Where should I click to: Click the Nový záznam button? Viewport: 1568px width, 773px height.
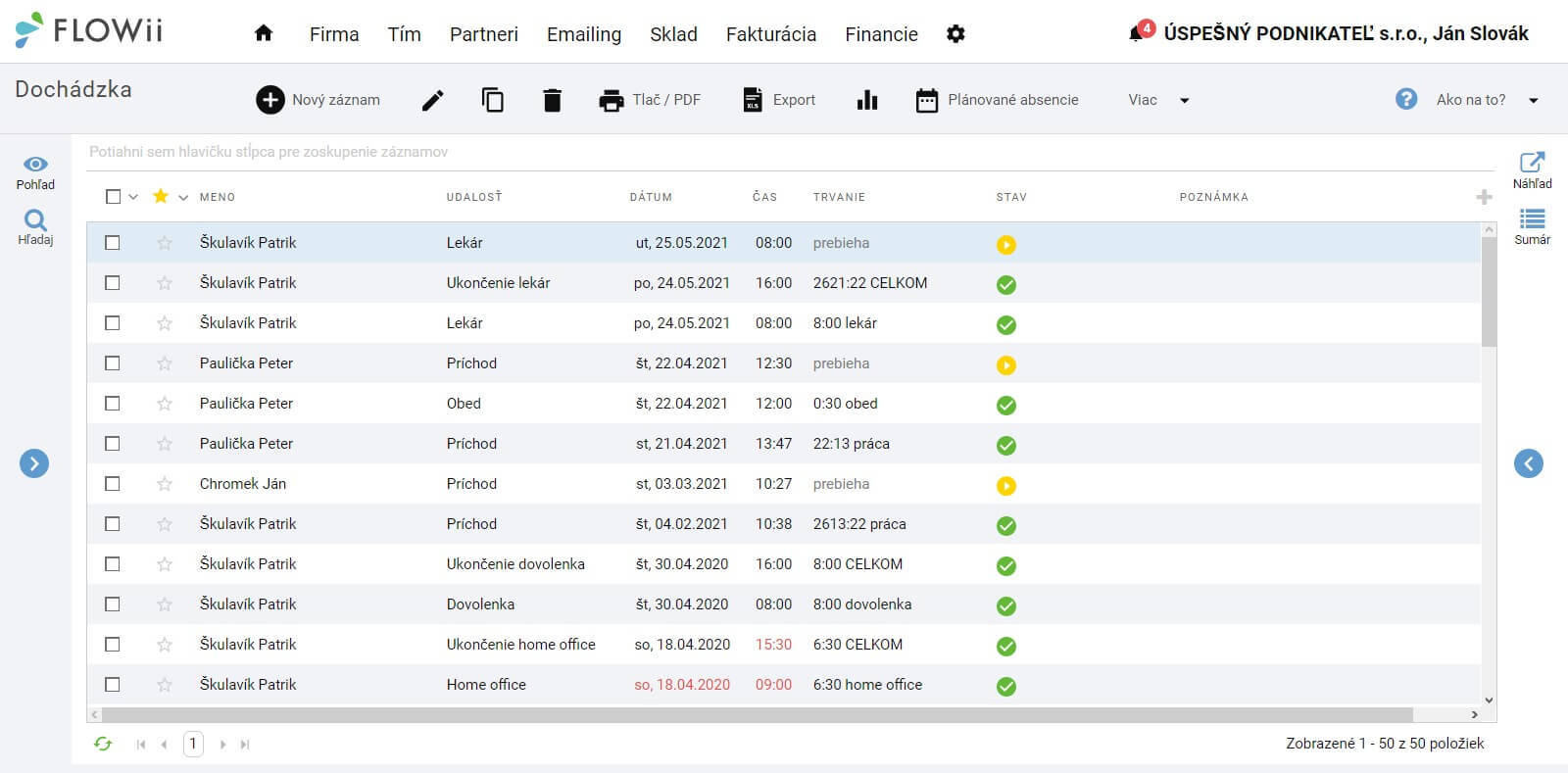(x=318, y=100)
